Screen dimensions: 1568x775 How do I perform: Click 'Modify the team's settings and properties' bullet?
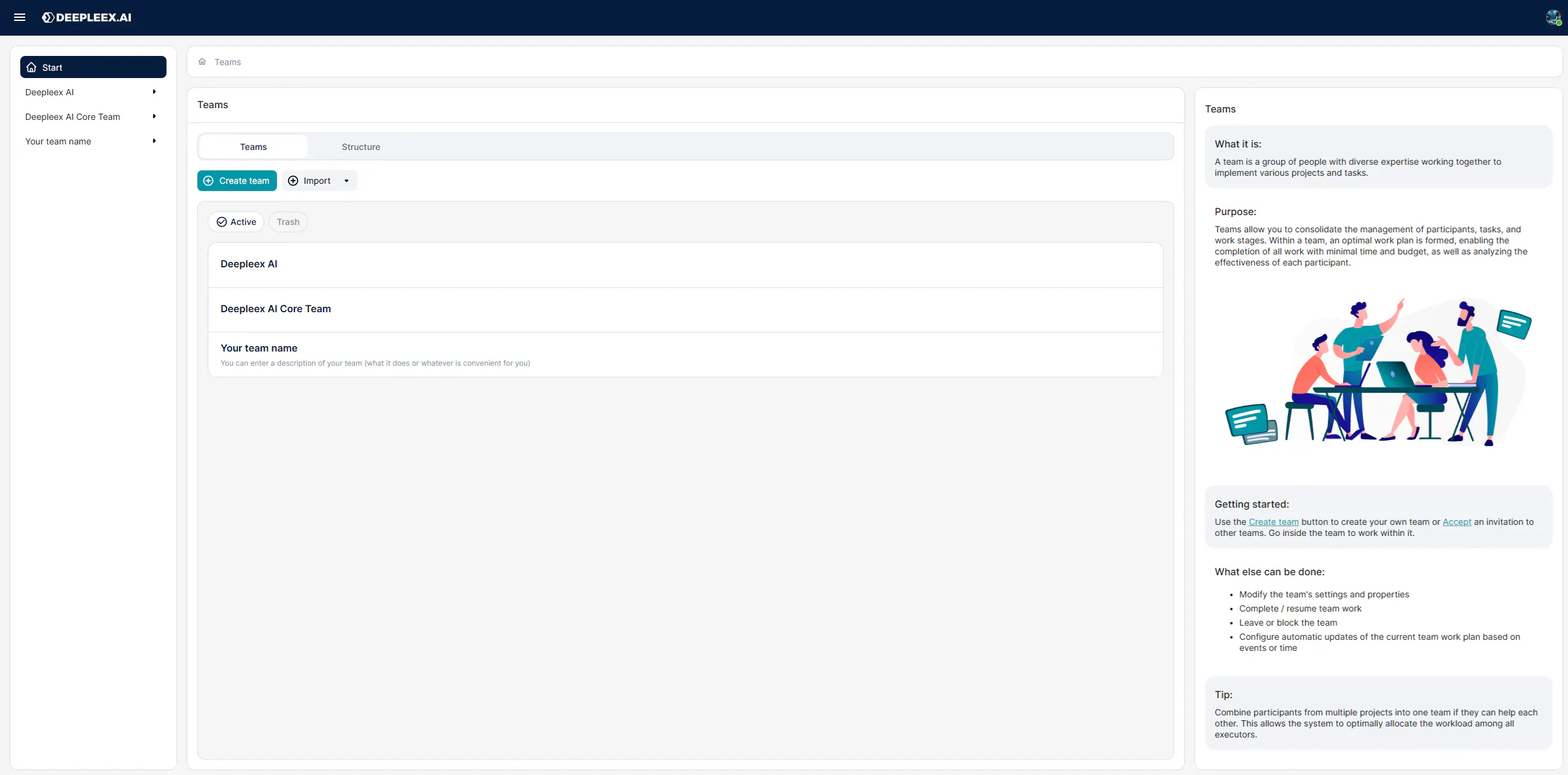[x=1324, y=594]
